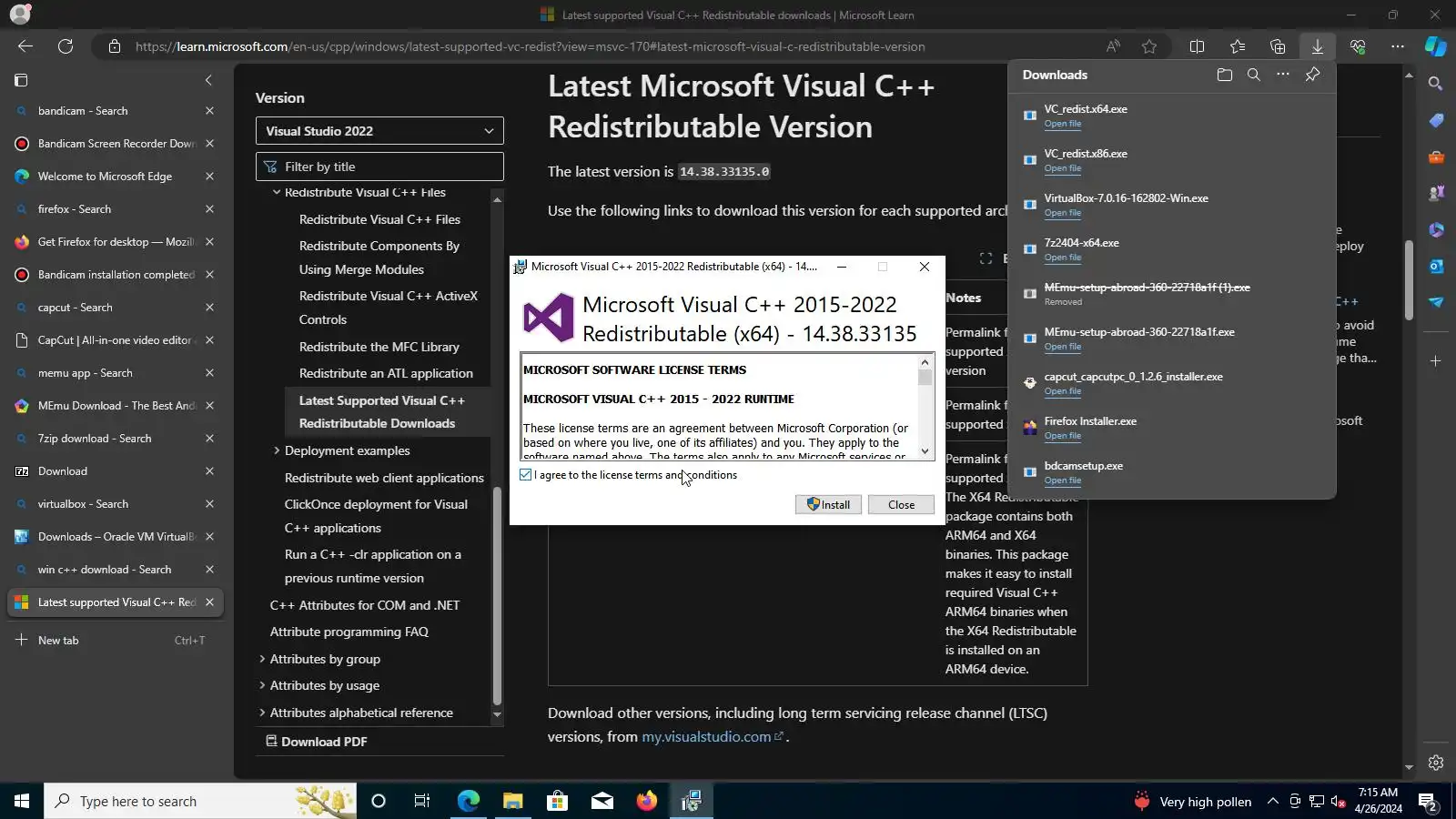Refresh the current page
The width and height of the screenshot is (1456, 819).
tap(66, 46)
